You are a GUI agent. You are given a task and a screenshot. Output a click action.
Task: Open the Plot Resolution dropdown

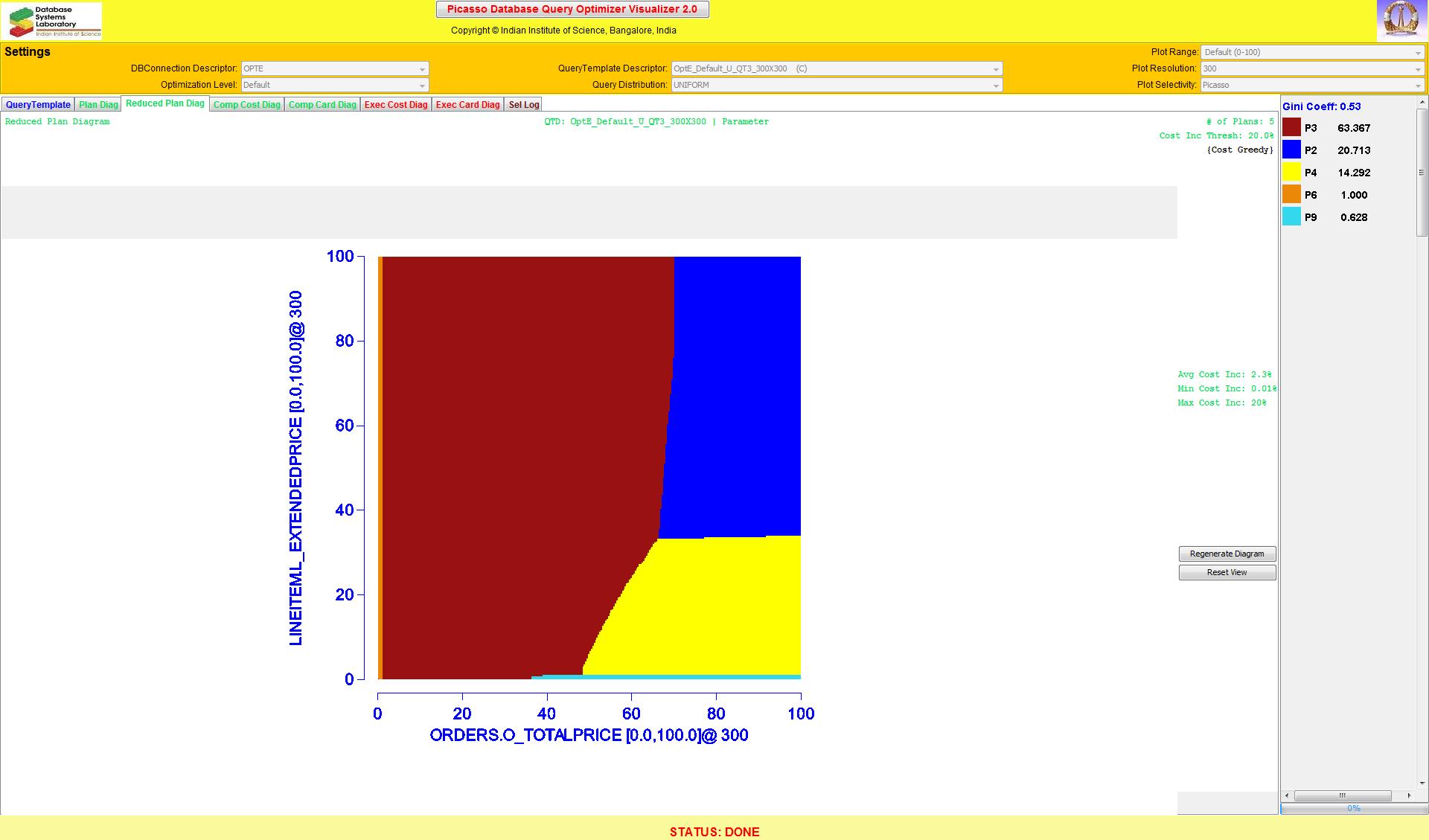pyautogui.click(x=1312, y=68)
